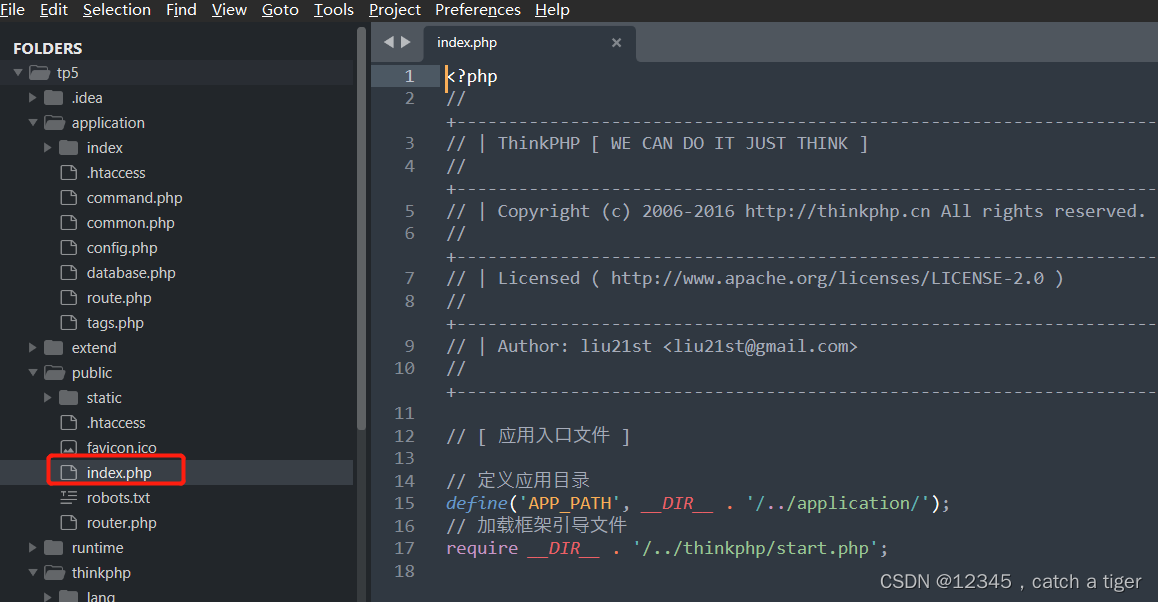Expand the extend folder
1158x602 pixels.
coord(31,347)
